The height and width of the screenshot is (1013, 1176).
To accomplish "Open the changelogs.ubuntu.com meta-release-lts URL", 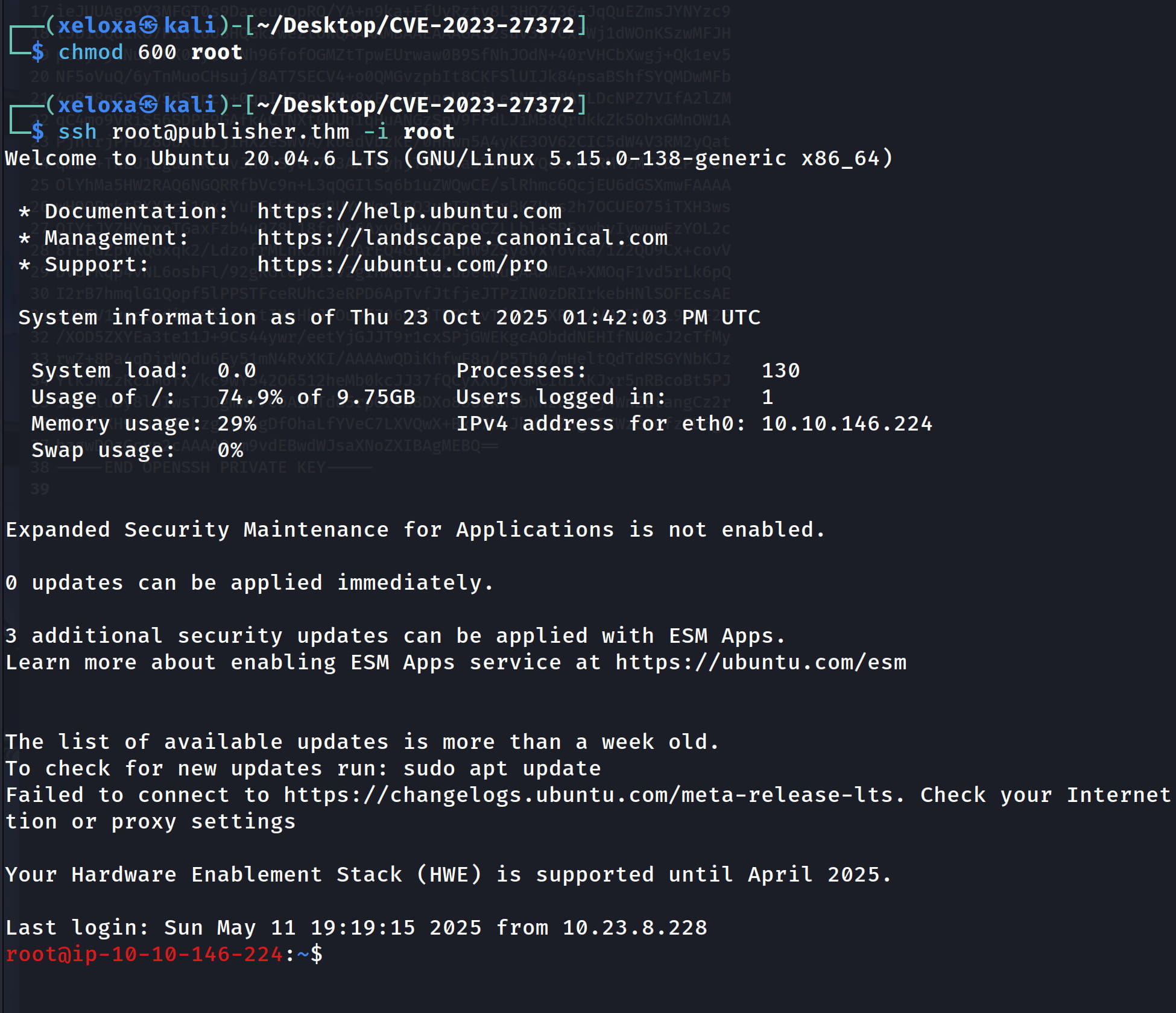I will click(593, 795).
